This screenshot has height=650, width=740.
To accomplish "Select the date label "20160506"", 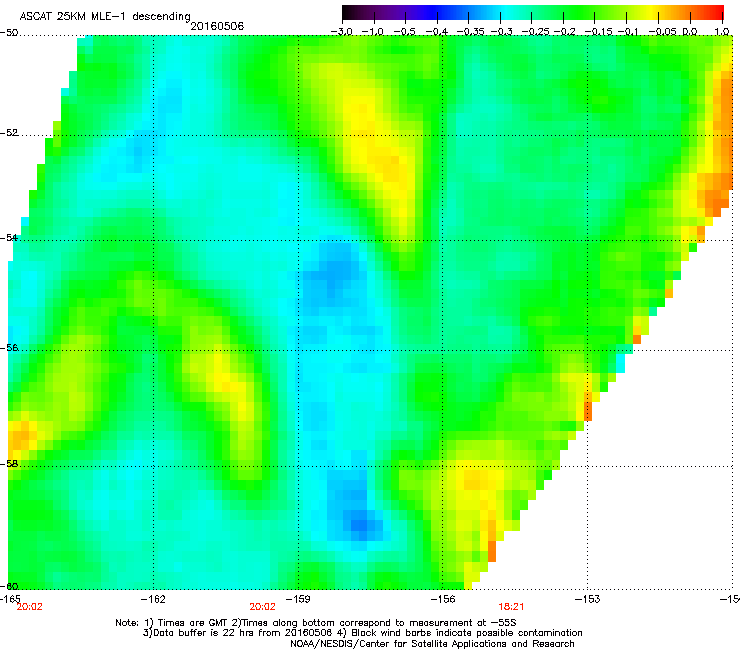I will tap(217, 26).
